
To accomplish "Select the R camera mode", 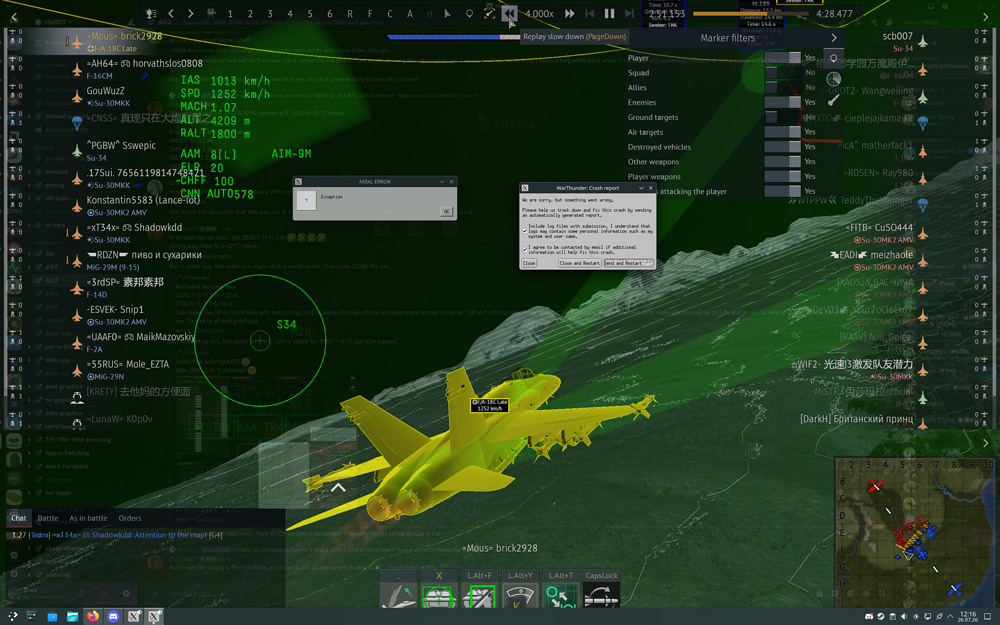I will 349,13.
